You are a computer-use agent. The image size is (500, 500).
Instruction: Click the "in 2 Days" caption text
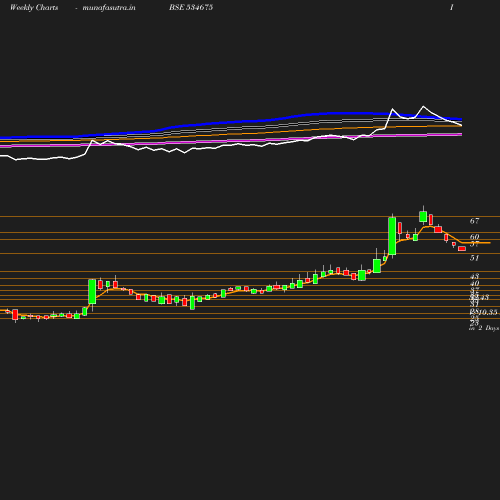click(484, 328)
